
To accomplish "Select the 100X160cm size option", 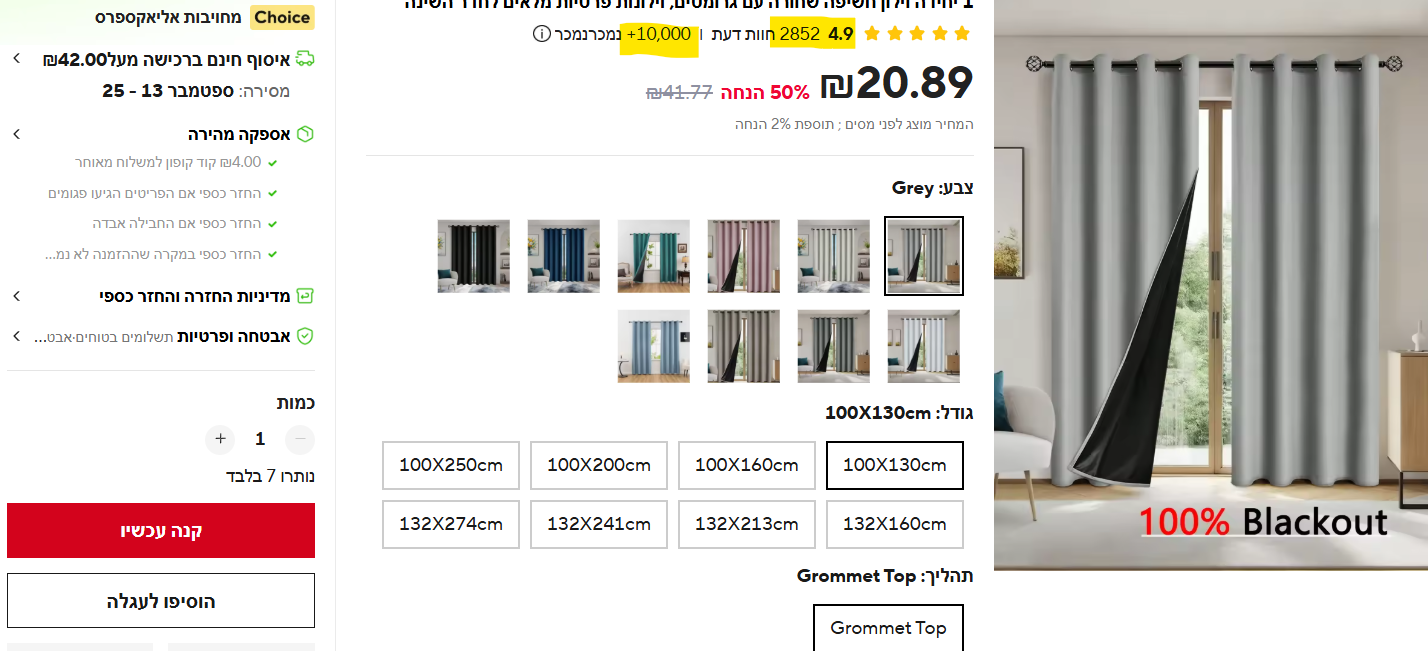I will click(747, 465).
